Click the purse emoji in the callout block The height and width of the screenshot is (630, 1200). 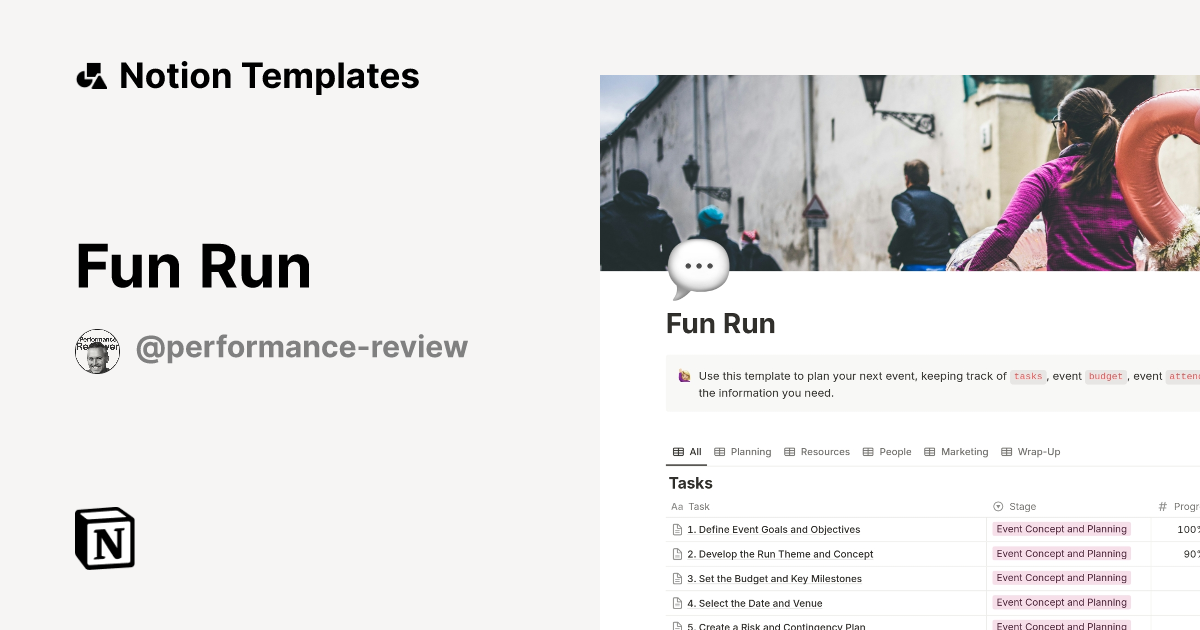click(x=684, y=376)
